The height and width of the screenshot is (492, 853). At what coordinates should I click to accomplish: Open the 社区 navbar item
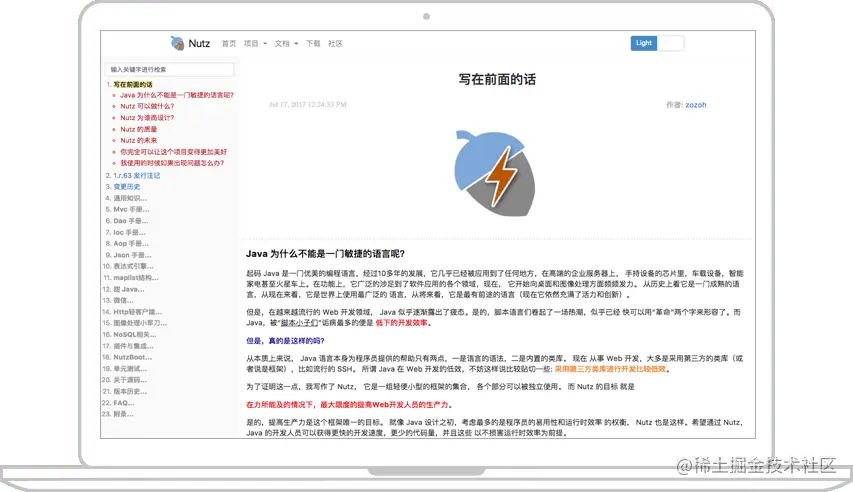coord(335,44)
